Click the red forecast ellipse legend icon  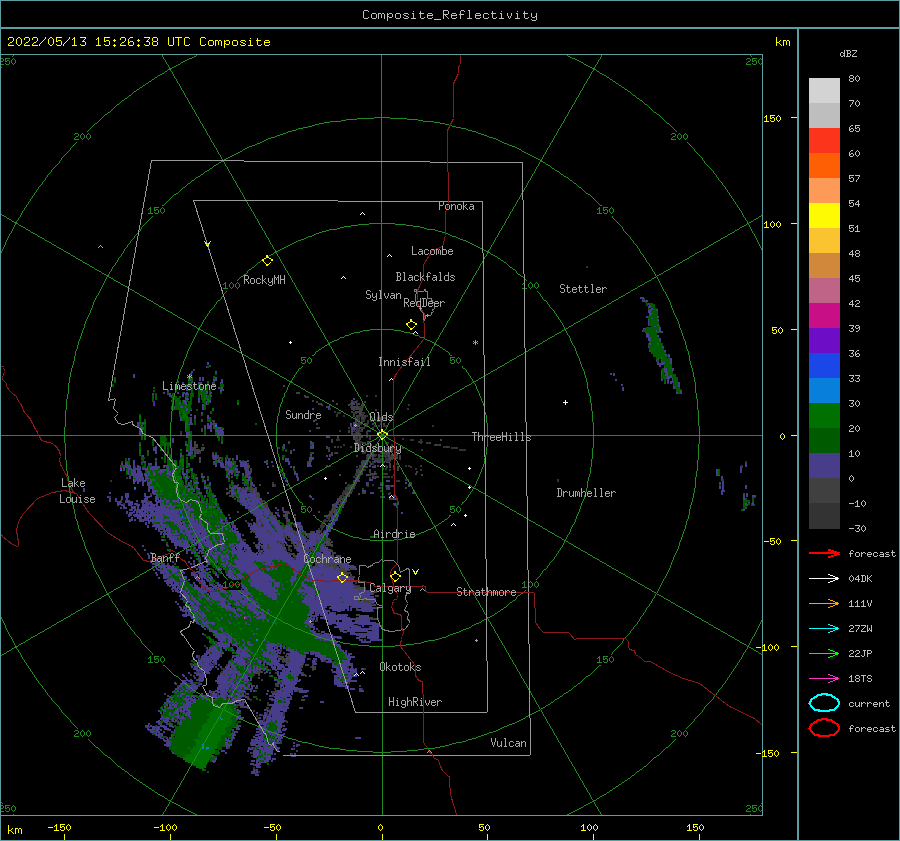pyautogui.click(x=824, y=728)
